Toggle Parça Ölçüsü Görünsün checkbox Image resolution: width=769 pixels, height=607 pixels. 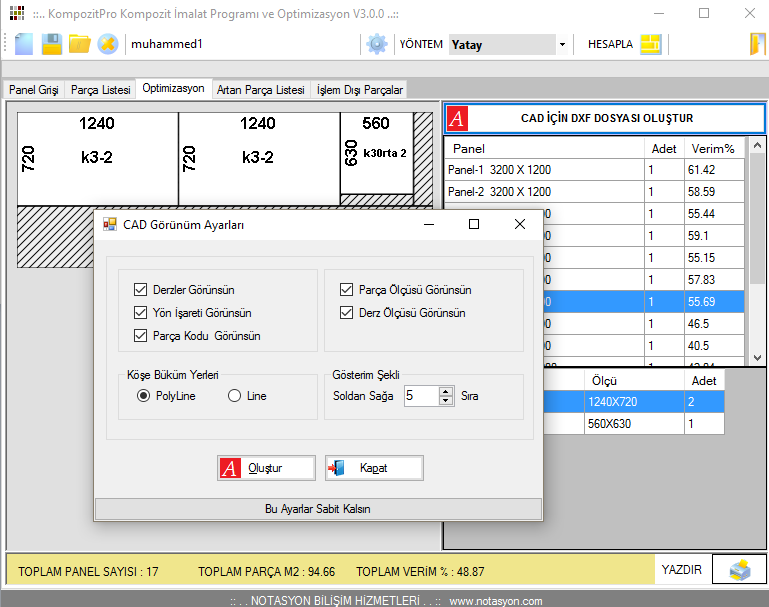346,290
